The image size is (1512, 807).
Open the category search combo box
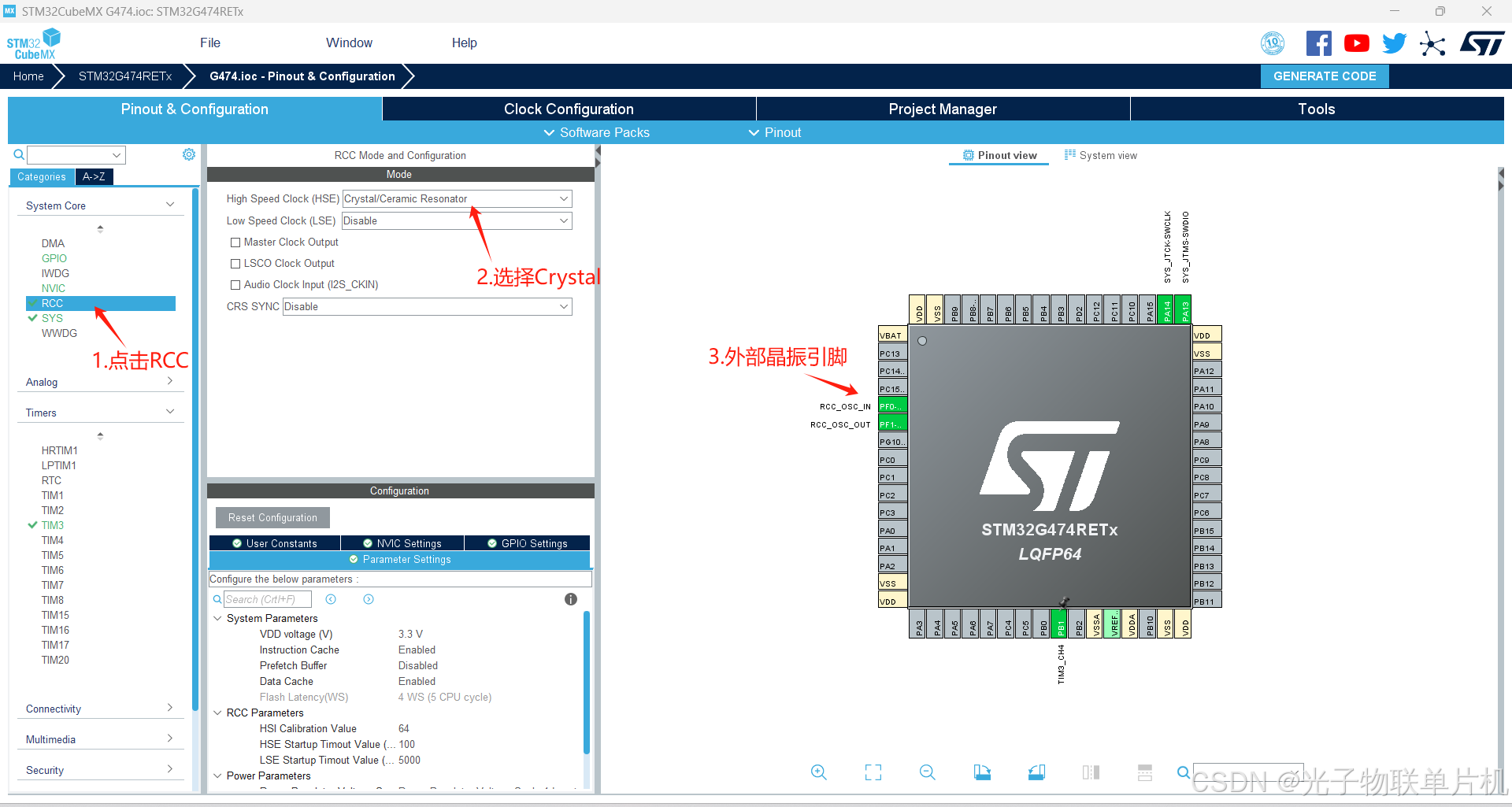click(x=76, y=154)
